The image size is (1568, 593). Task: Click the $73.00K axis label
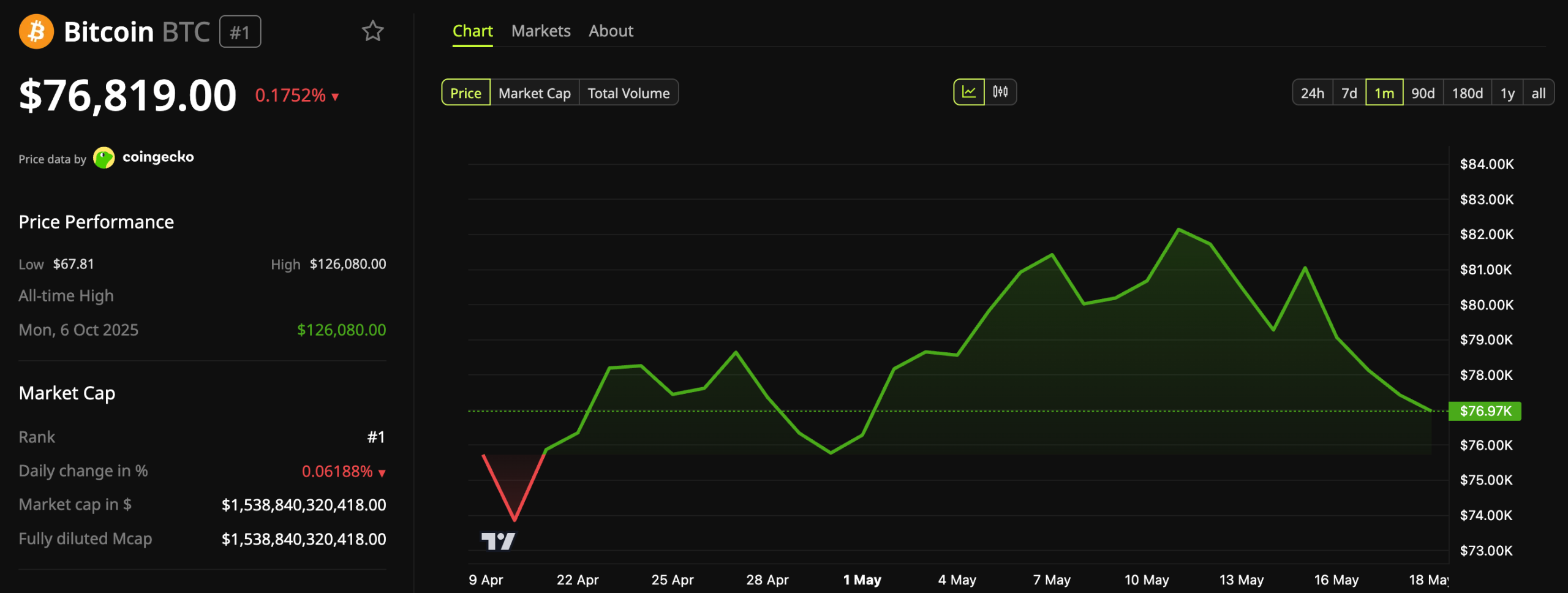coord(1487,551)
